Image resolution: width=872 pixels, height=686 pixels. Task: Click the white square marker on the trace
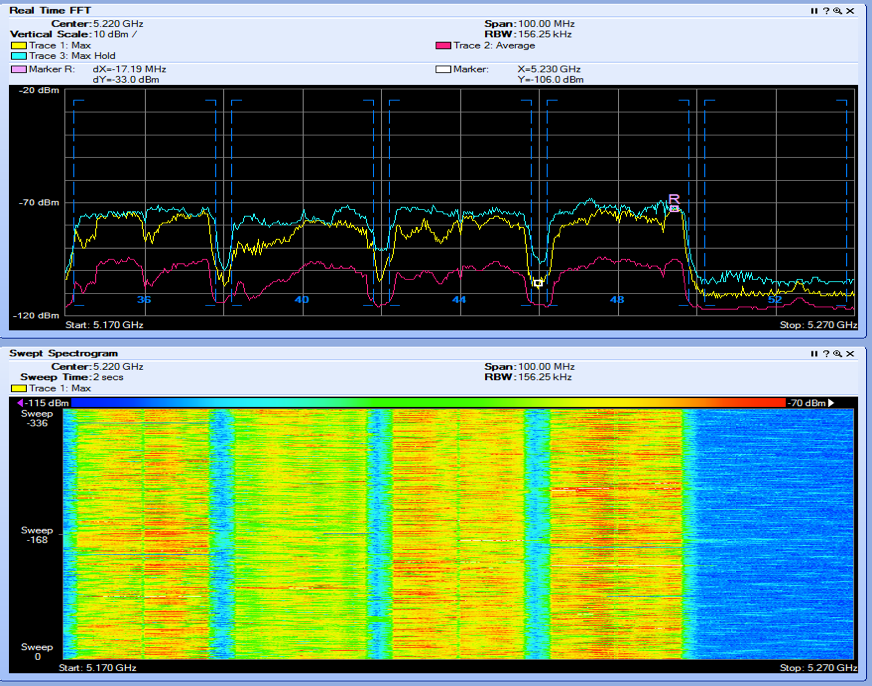coord(538,283)
